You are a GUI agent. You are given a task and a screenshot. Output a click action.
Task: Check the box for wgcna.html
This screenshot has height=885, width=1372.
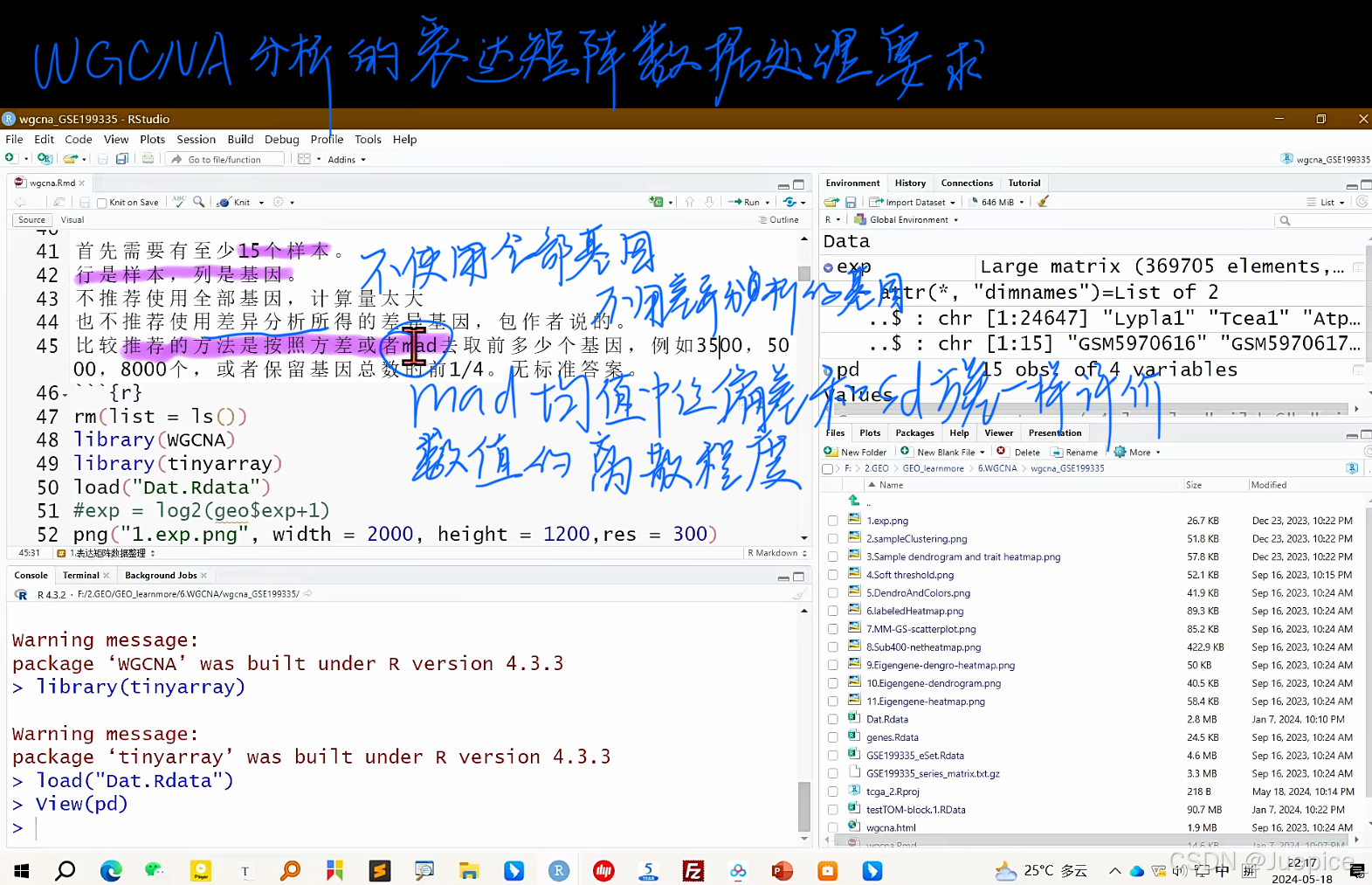[833, 827]
